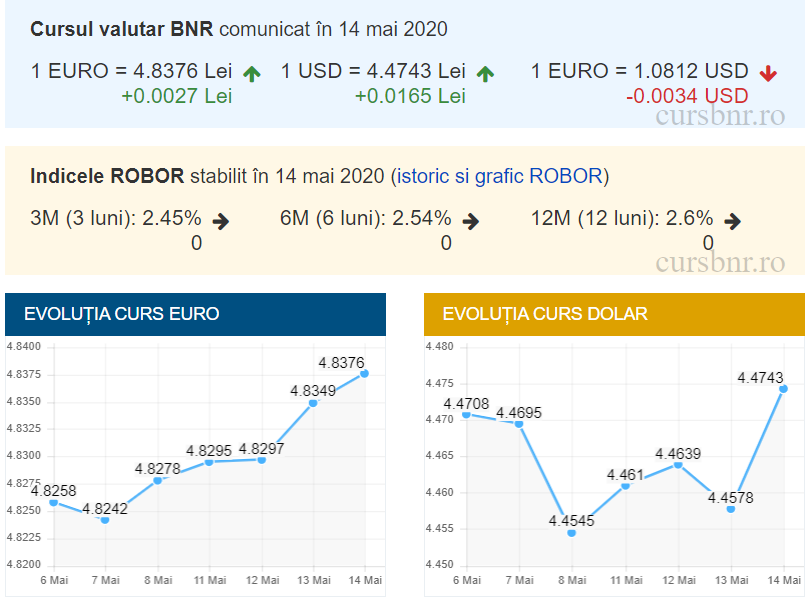Screen dimensions: 807x601
Task: Click the 'Cursul valutar BNR' heading
Action: (x=122, y=29)
